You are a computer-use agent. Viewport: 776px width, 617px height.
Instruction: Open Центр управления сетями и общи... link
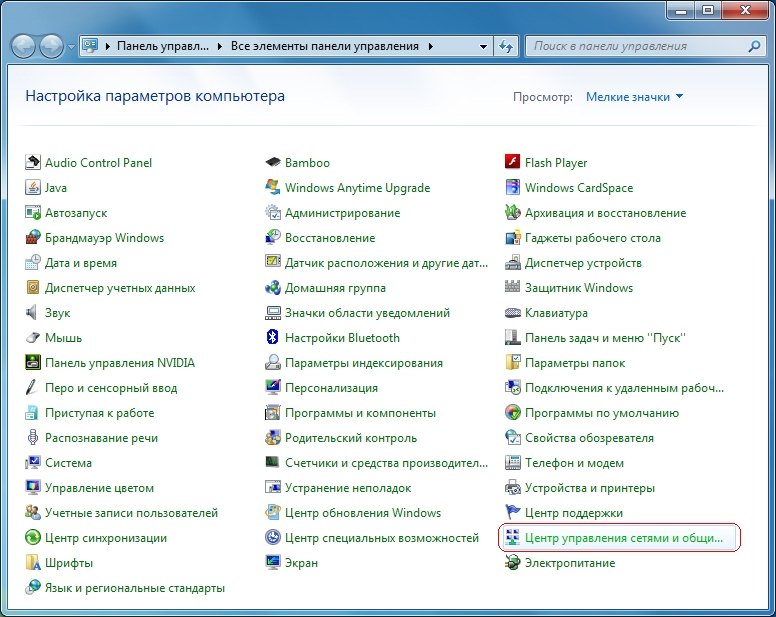[624, 538]
